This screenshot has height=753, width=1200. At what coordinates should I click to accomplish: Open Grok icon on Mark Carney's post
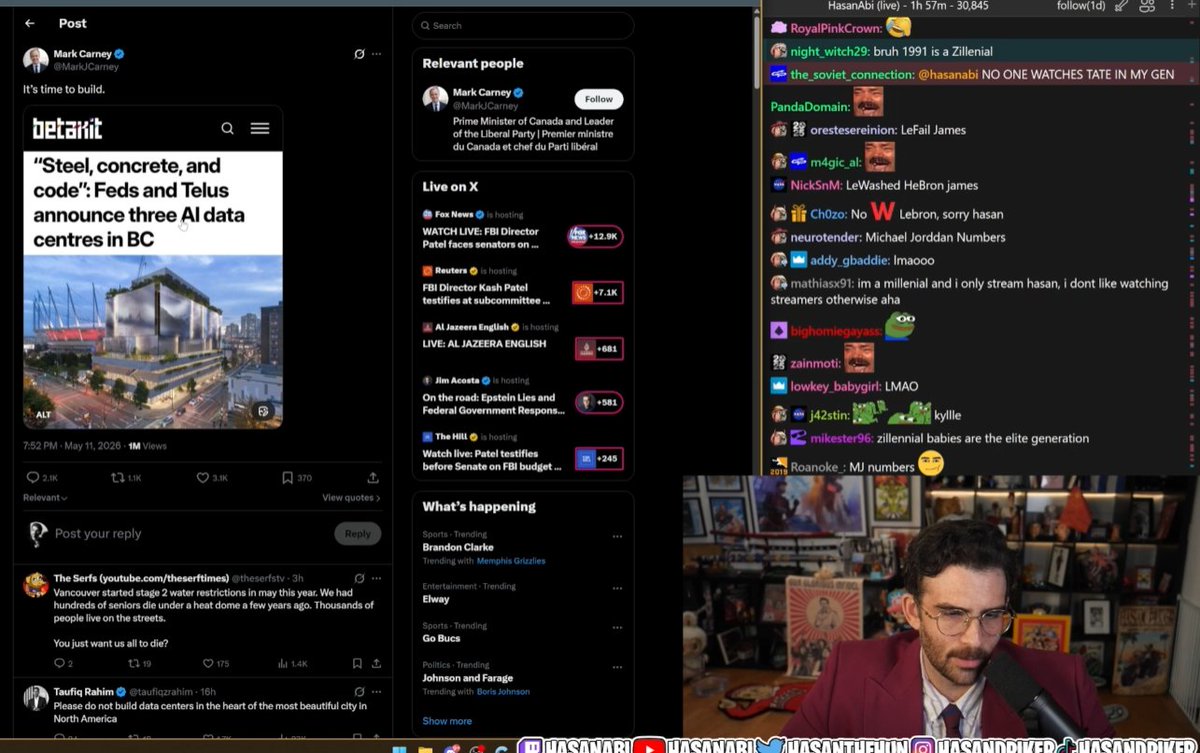359,54
